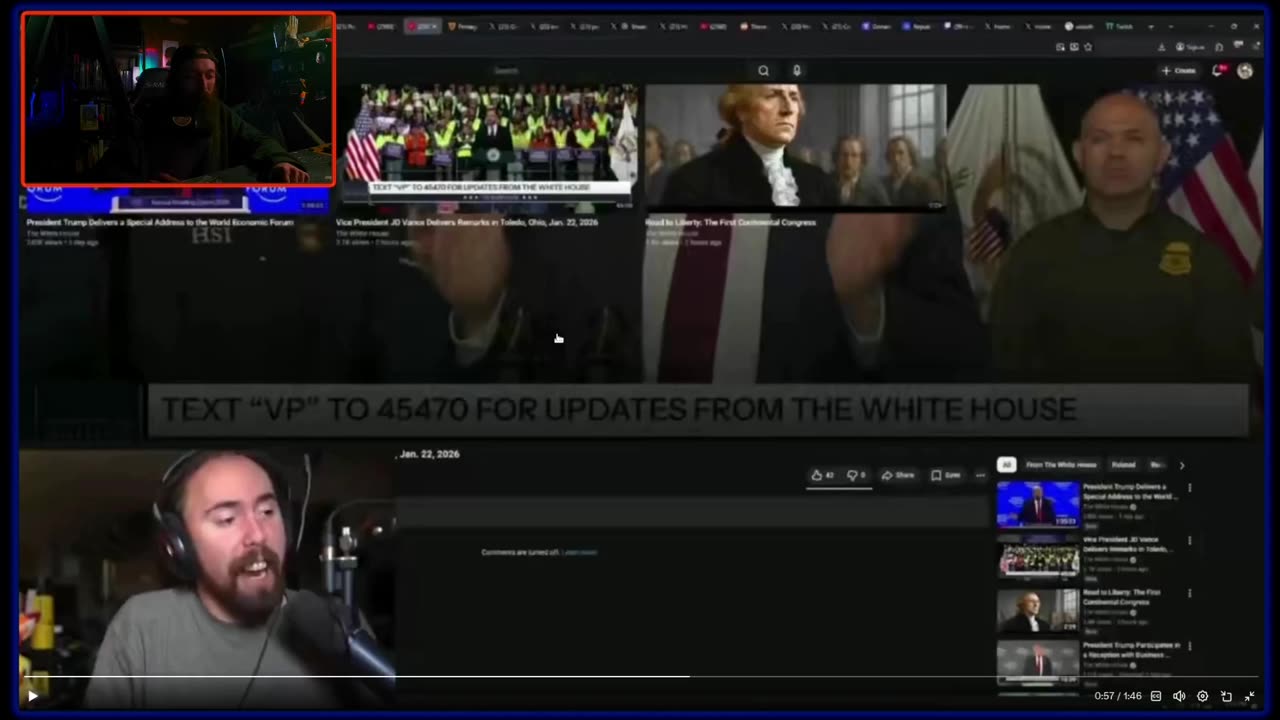Start voice search with the microphone icon
Viewport: 1280px width, 720px height.
pos(796,71)
